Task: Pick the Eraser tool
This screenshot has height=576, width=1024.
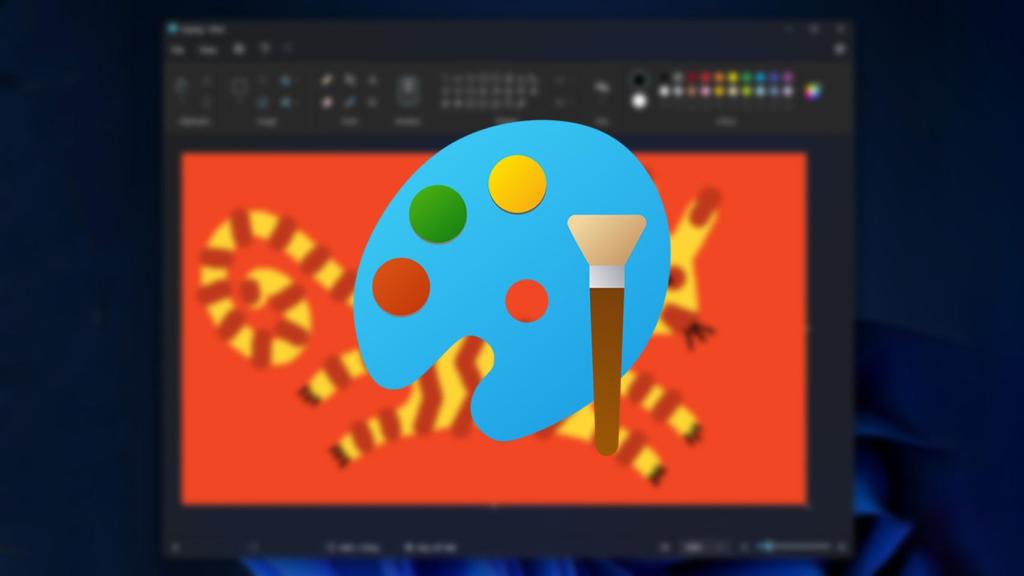Action: tap(326, 100)
